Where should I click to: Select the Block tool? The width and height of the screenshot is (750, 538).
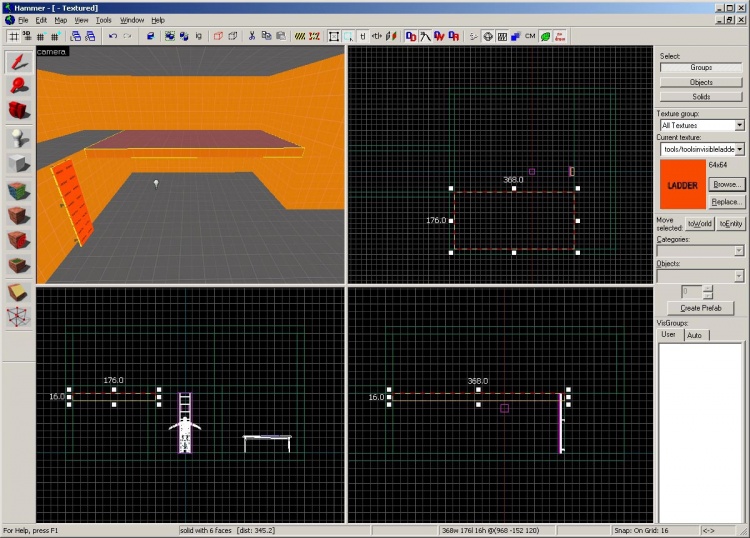(19, 163)
